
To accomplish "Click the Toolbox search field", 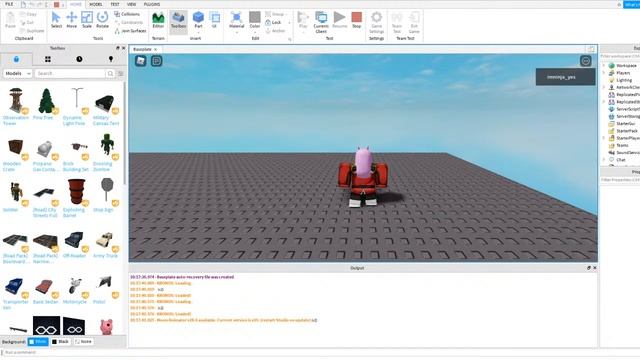I will tap(70, 73).
